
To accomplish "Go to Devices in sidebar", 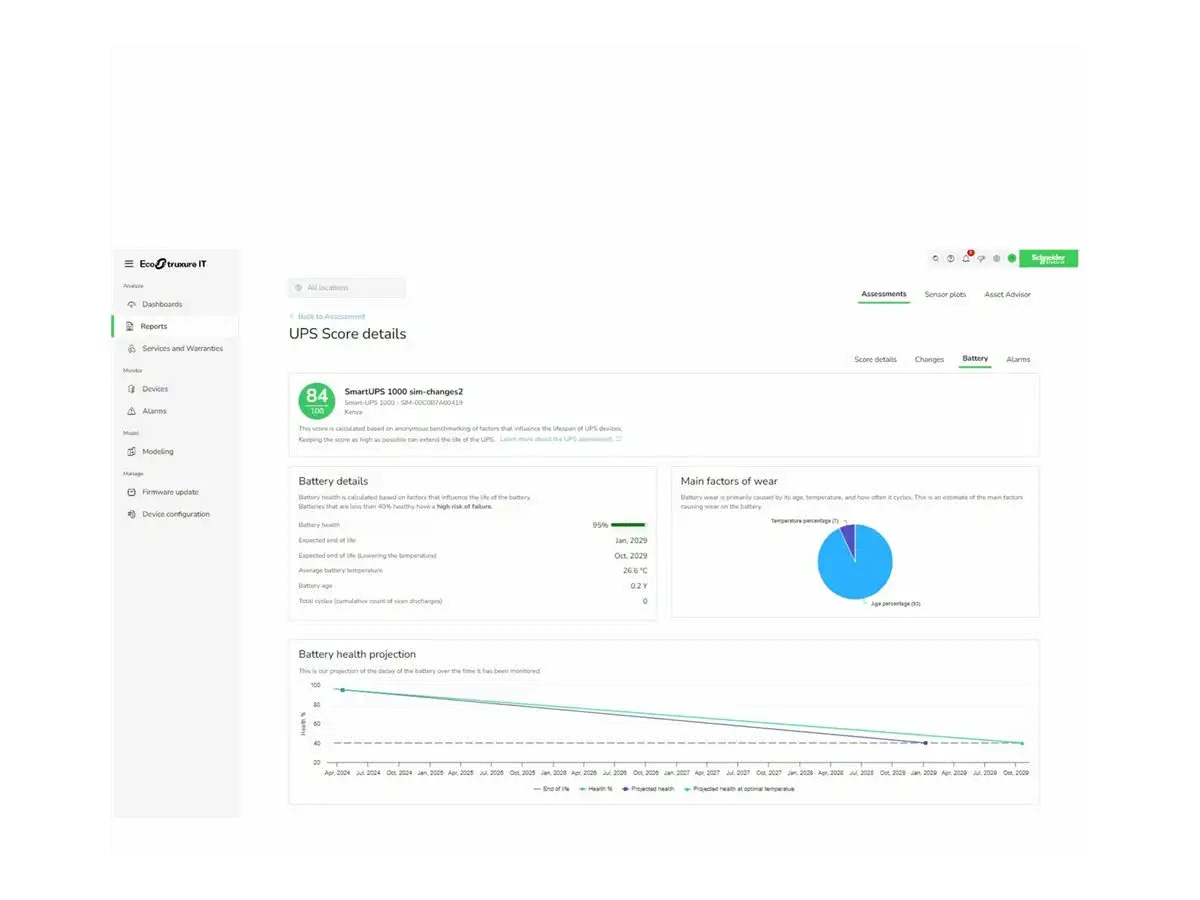I will [155, 389].
